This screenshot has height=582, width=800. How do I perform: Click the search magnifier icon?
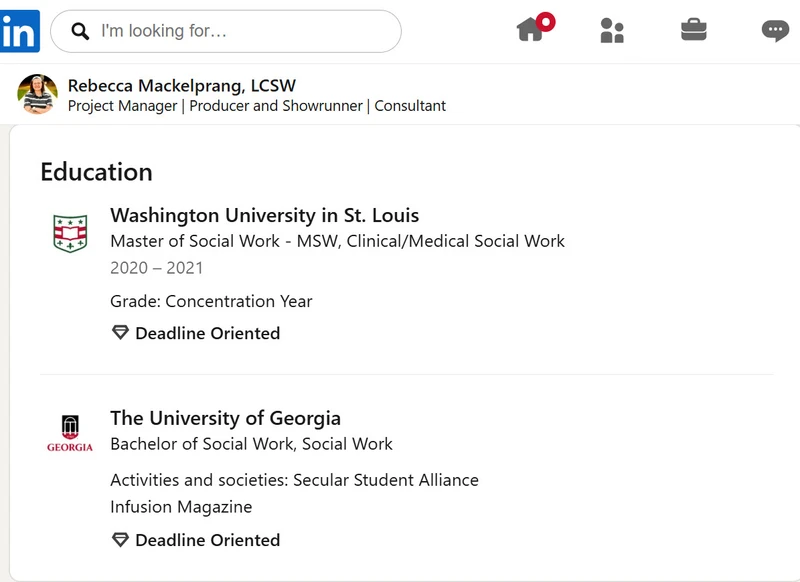80,31
